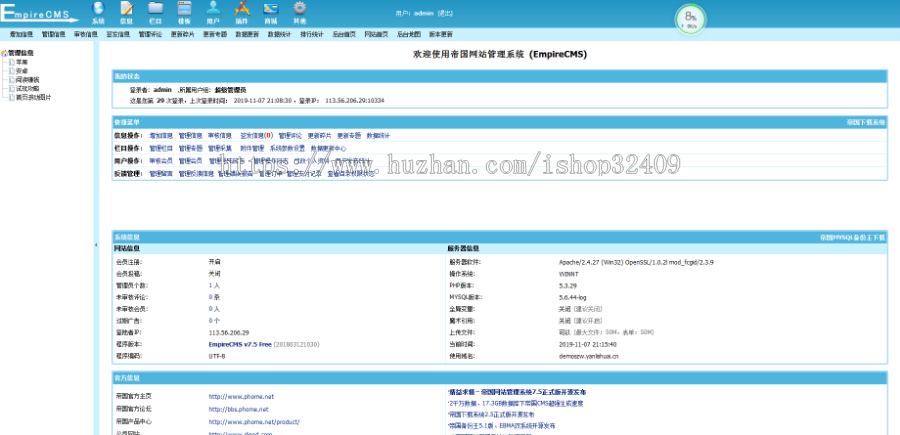This screenshot has width=900, height=435.
Task: Click the page icon next to 安卓
Action: pos(11,71)
